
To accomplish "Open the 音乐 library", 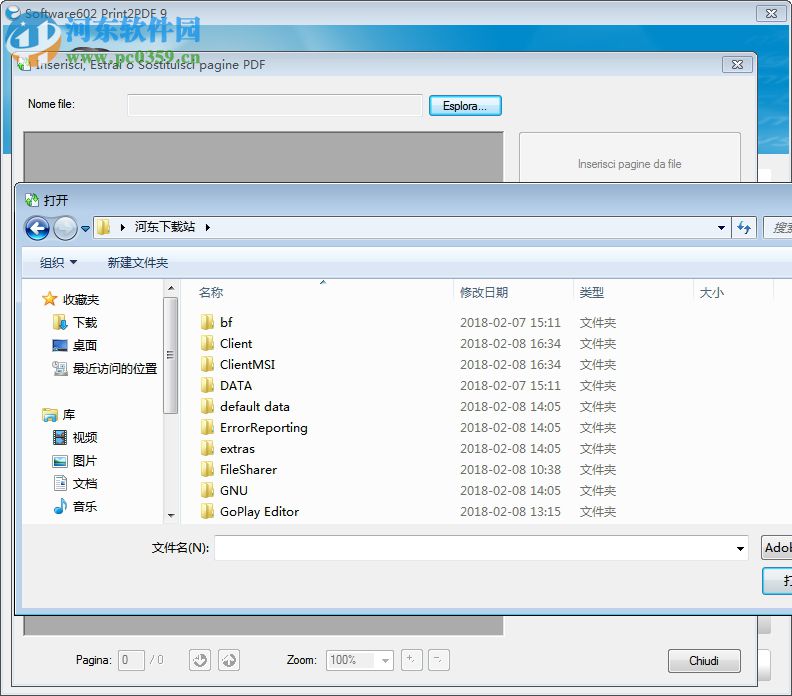I will coord(75,507).
